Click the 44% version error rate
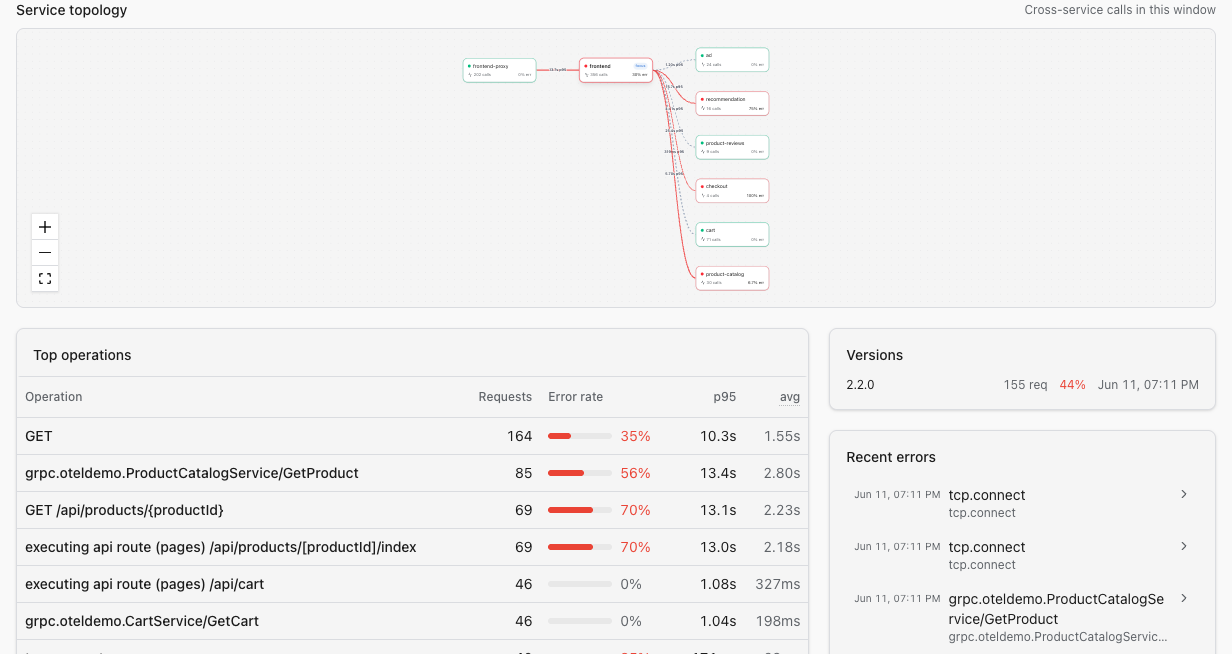1232x654 pixels. coord(1073,385)
